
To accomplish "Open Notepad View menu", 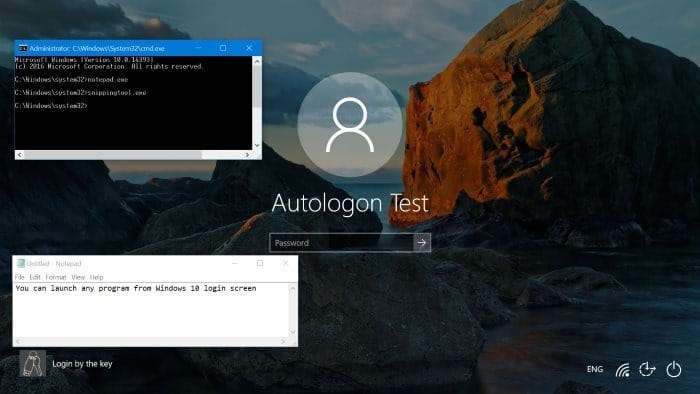I will pos(78,277).
